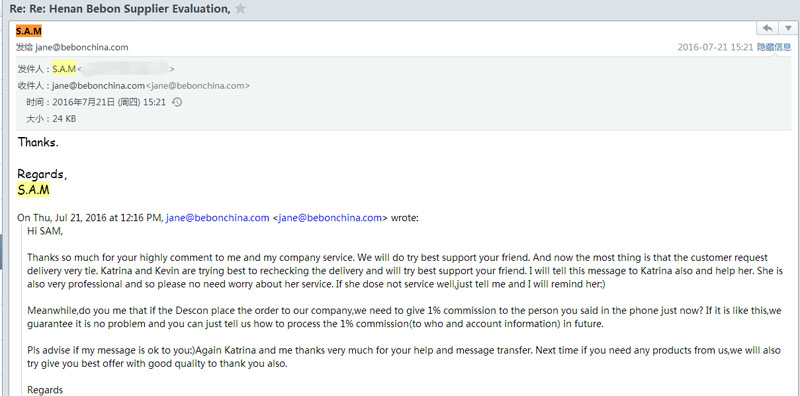Click the 隐藏信息 link to hide details
800x396 pixels.
(774, 47)
